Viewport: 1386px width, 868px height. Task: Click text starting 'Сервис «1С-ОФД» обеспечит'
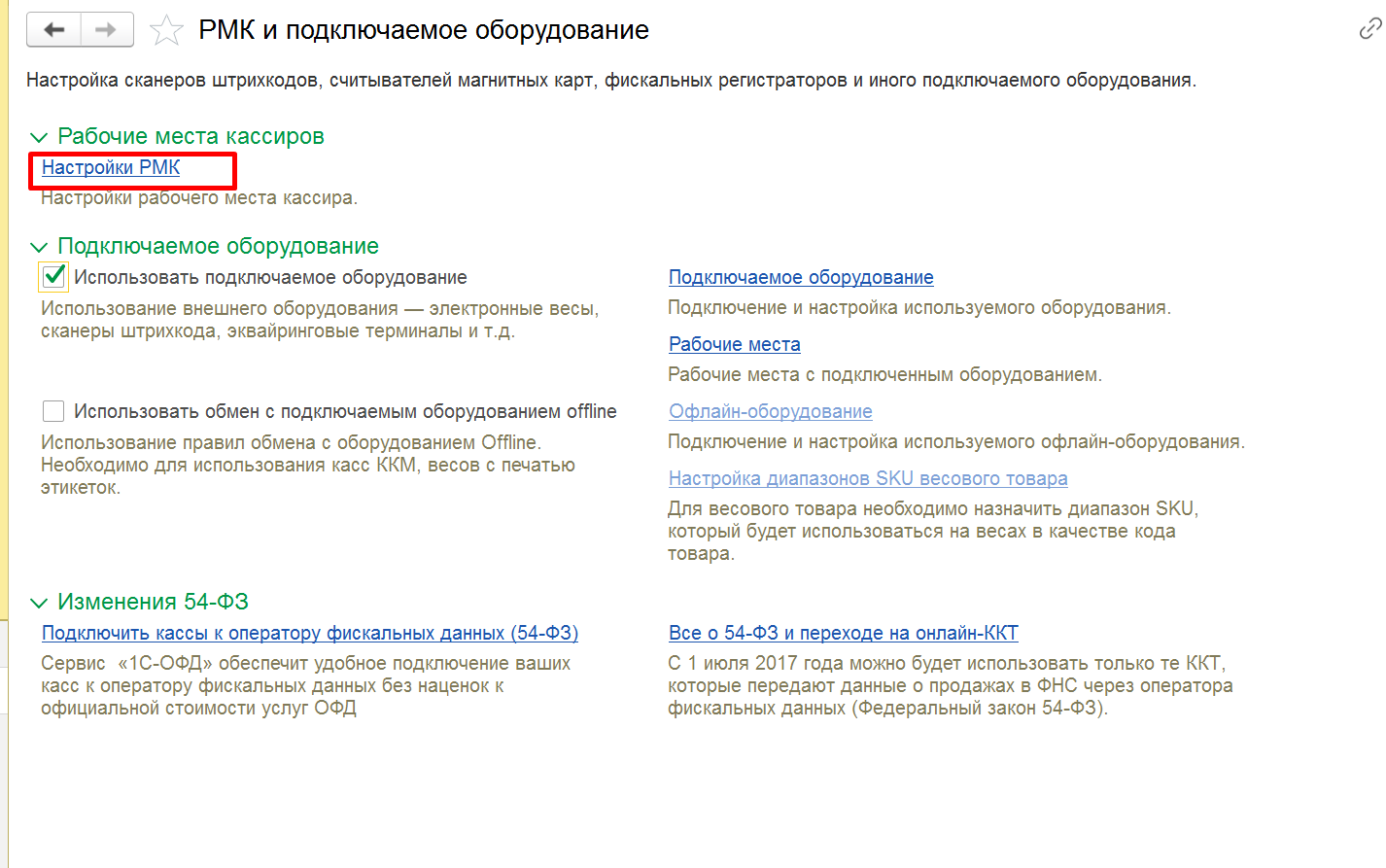305,685
